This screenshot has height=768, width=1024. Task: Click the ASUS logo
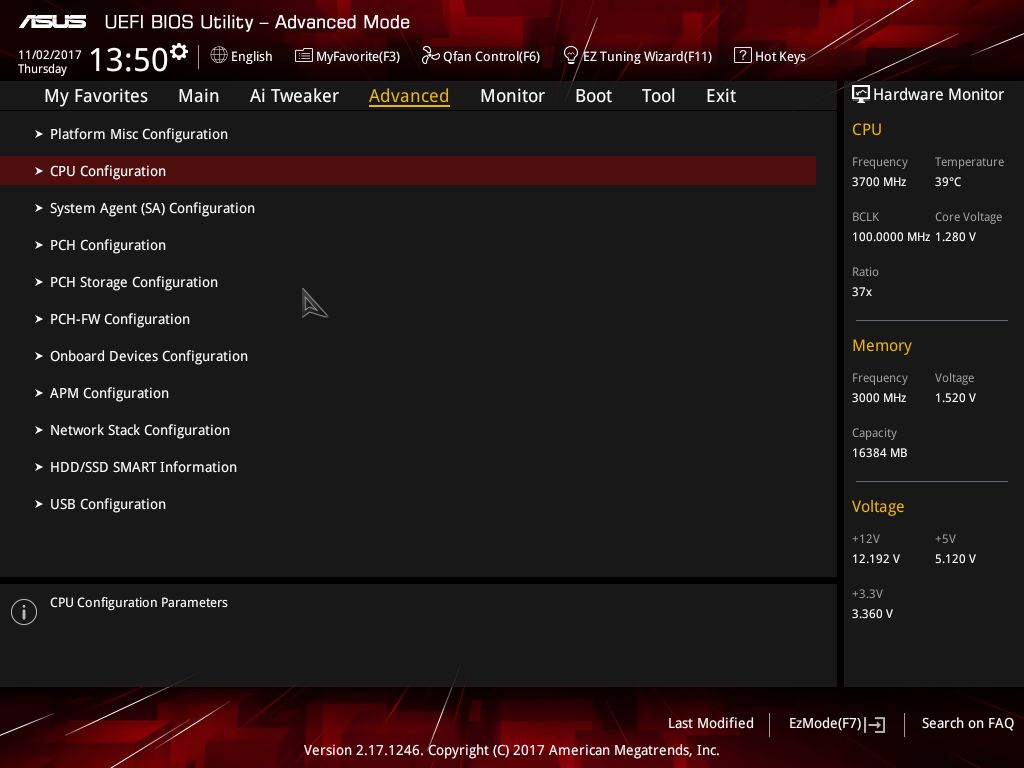tap(52, 22)
